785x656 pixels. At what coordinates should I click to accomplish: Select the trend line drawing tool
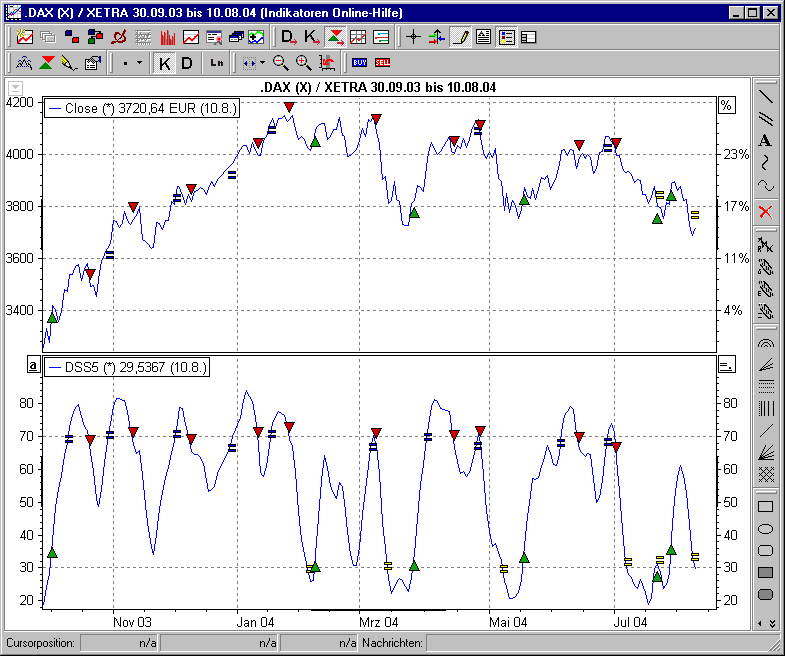(x=765, y=97)
